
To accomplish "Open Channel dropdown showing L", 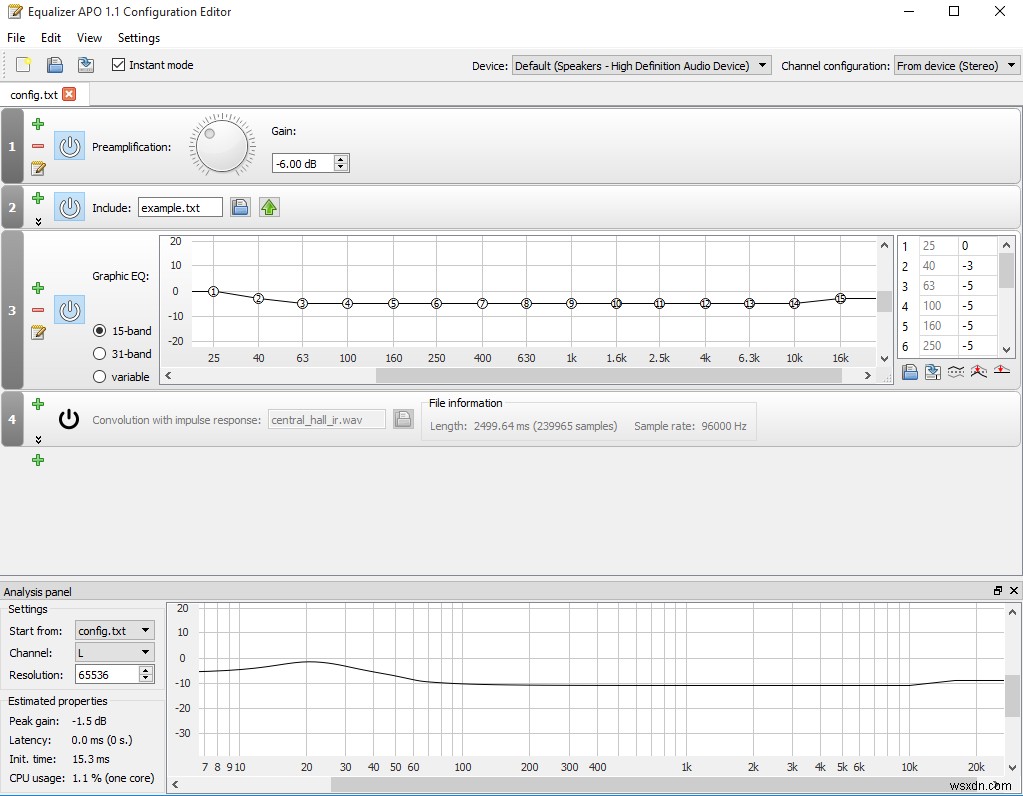I will tap(115, 652).
